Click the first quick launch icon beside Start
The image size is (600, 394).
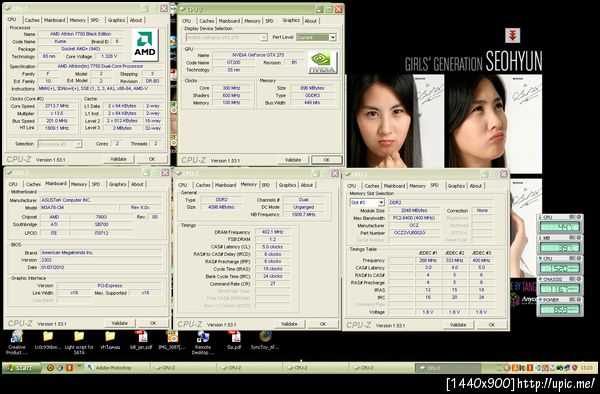(x=50, y=368)
